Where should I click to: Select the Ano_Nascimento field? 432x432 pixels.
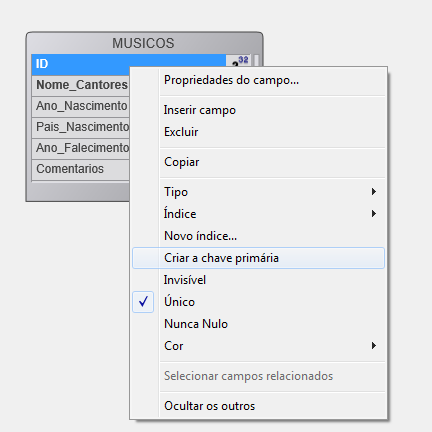tap(81, 106)
